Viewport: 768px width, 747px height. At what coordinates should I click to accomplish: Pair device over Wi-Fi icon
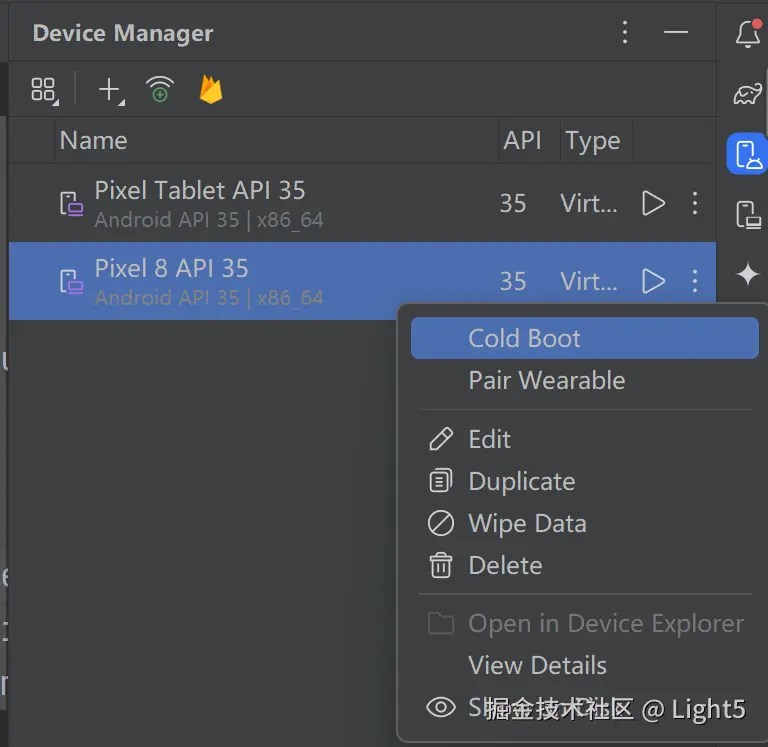click(160, 89)
